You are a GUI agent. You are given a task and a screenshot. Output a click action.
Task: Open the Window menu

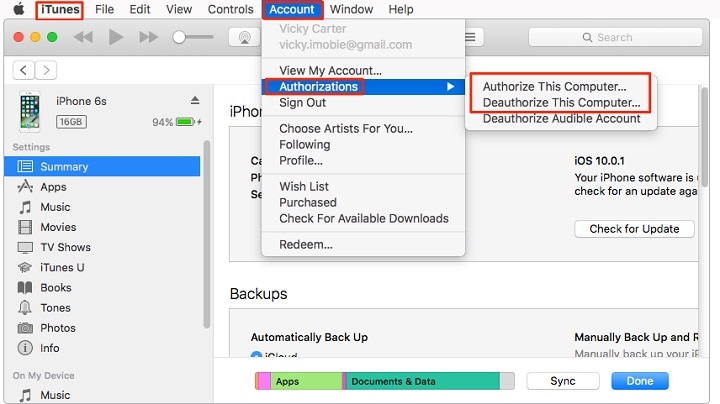pyautogui.click(x=351, y=10)
